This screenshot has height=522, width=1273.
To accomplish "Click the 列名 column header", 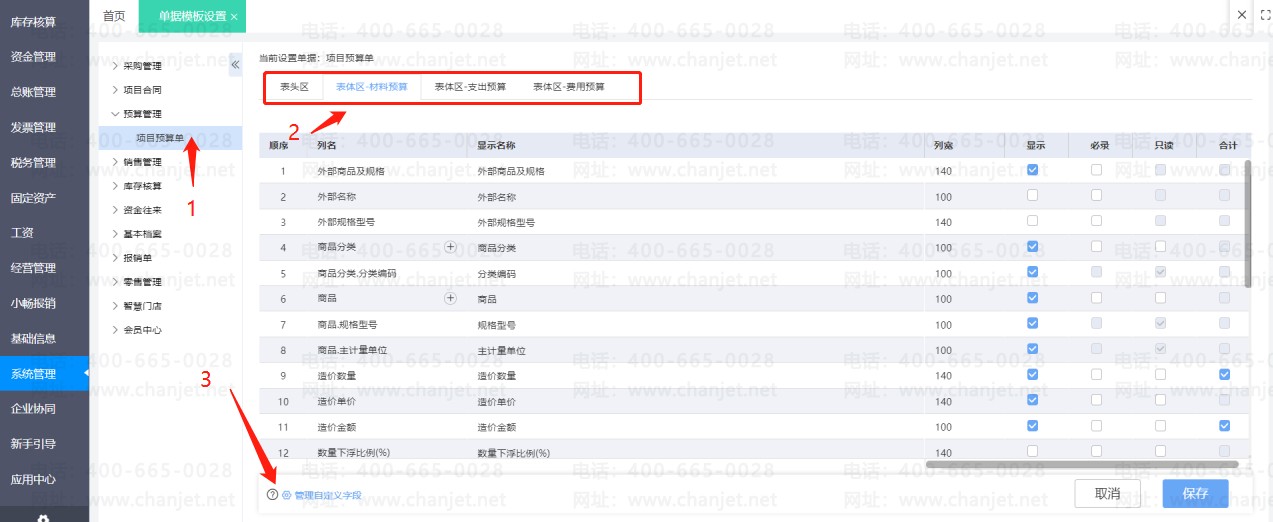I will coord(327,145).
